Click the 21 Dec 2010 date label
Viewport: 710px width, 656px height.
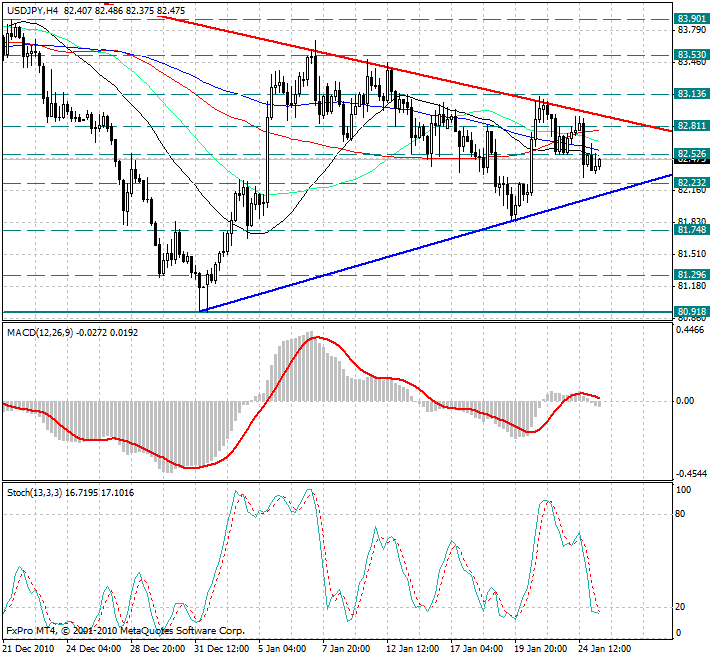(x=29, y=649)
